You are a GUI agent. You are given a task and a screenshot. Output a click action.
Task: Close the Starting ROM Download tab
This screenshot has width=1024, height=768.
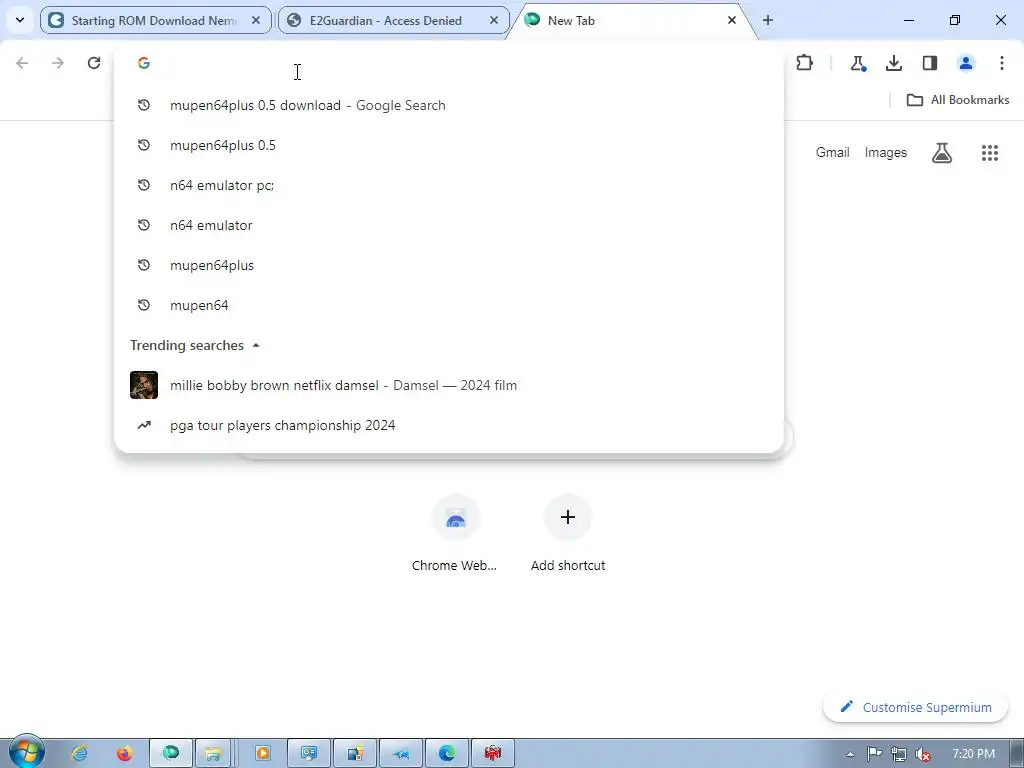[x=256, y=20]
